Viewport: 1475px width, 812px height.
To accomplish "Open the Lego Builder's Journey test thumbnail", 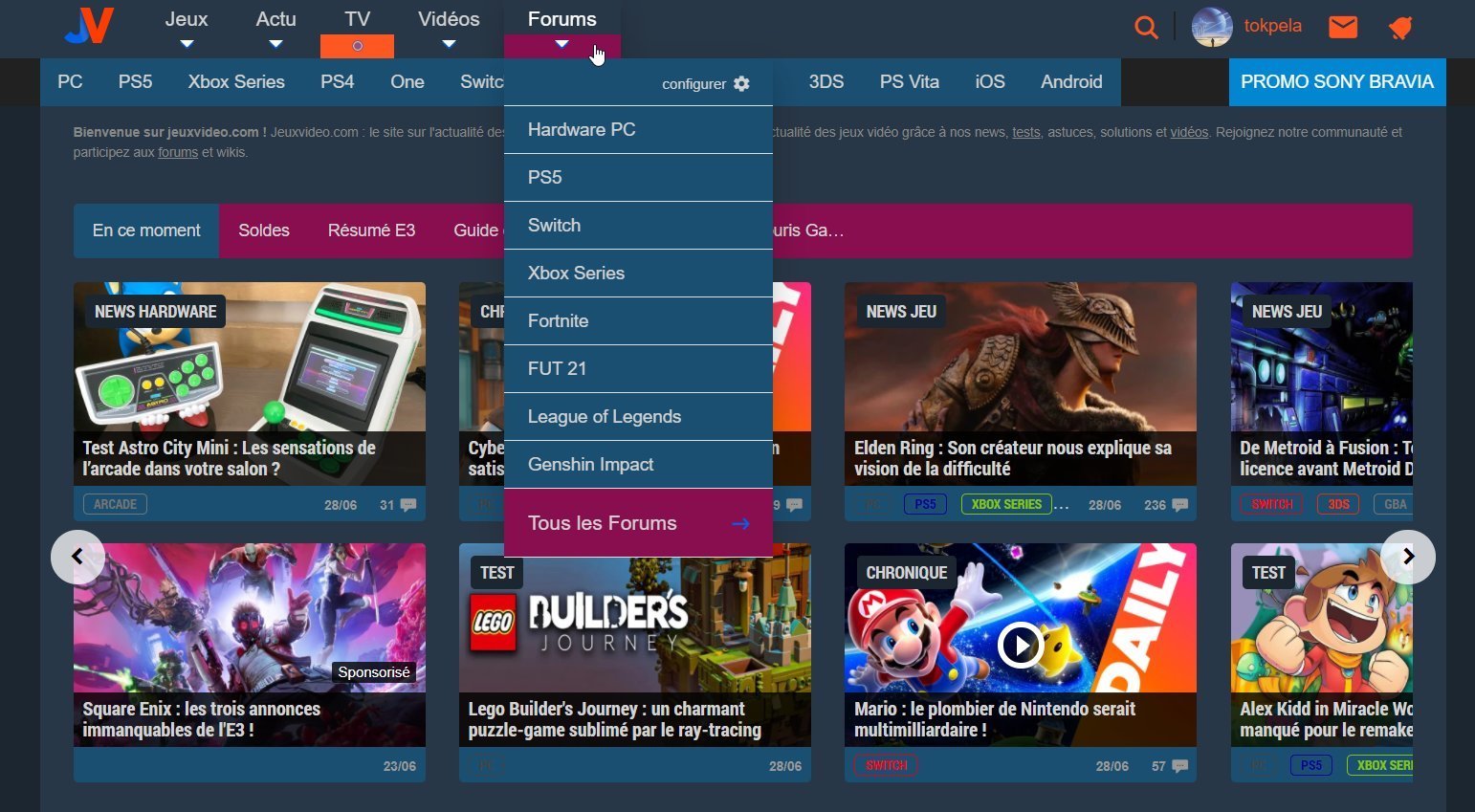I will (635, 645).
